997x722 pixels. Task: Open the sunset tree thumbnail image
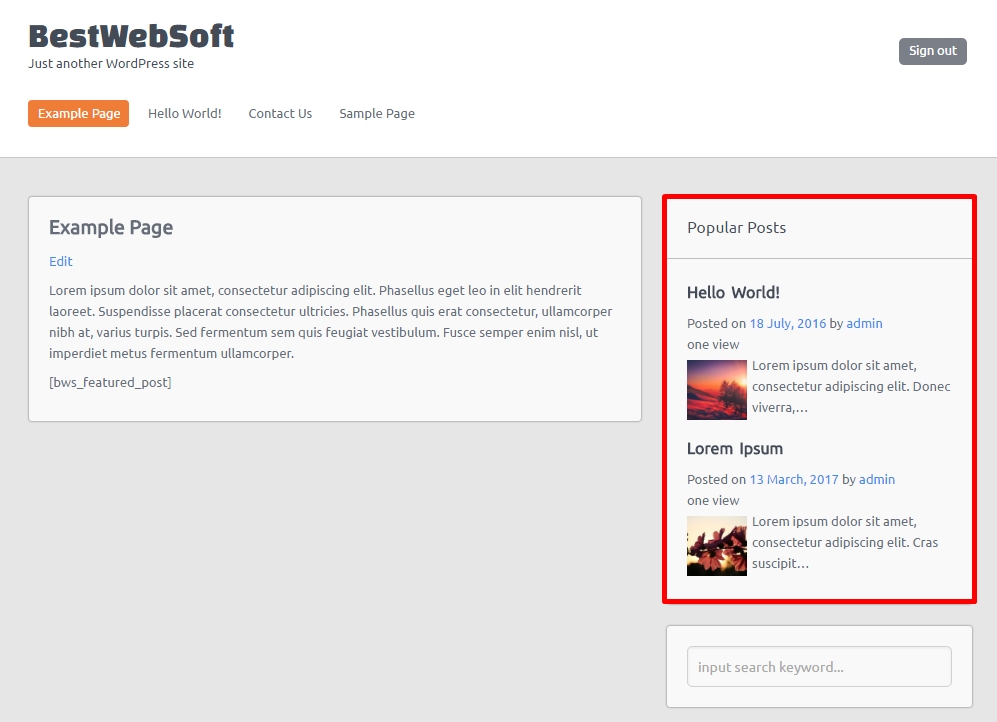pos(717,390)
